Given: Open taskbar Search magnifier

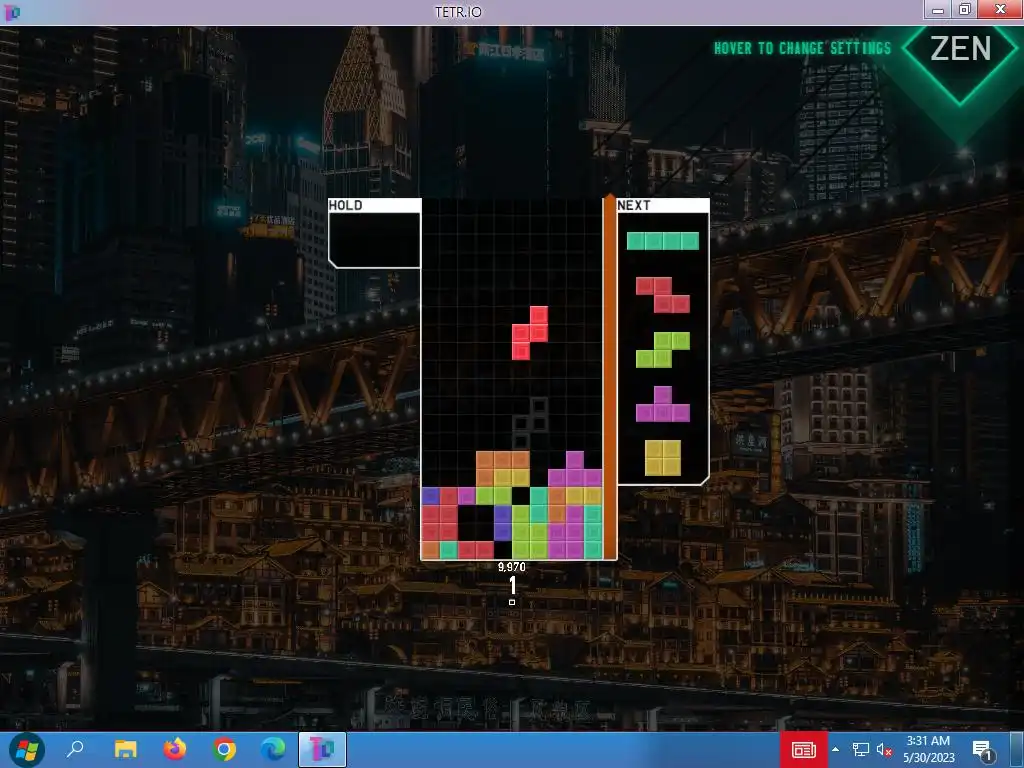Looking at the screenshot, I should click(75, 750).
